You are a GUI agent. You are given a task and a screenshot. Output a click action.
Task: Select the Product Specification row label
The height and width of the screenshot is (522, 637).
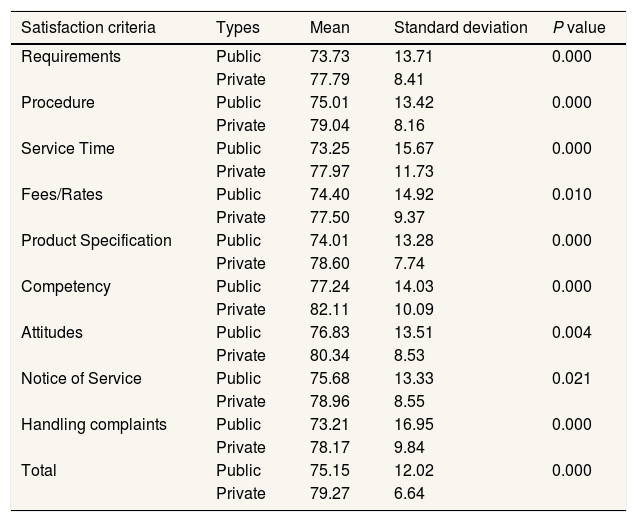click(96, 241)
